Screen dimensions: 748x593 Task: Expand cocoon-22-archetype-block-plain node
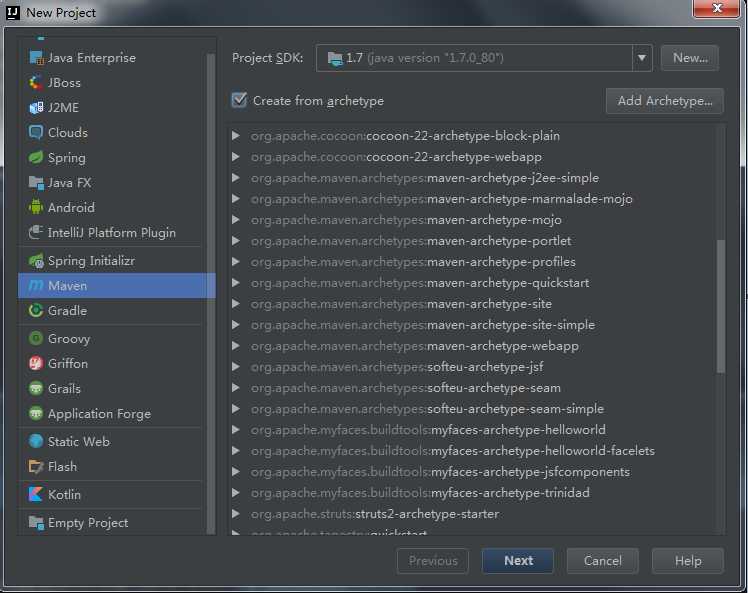(x=236, y=135)
